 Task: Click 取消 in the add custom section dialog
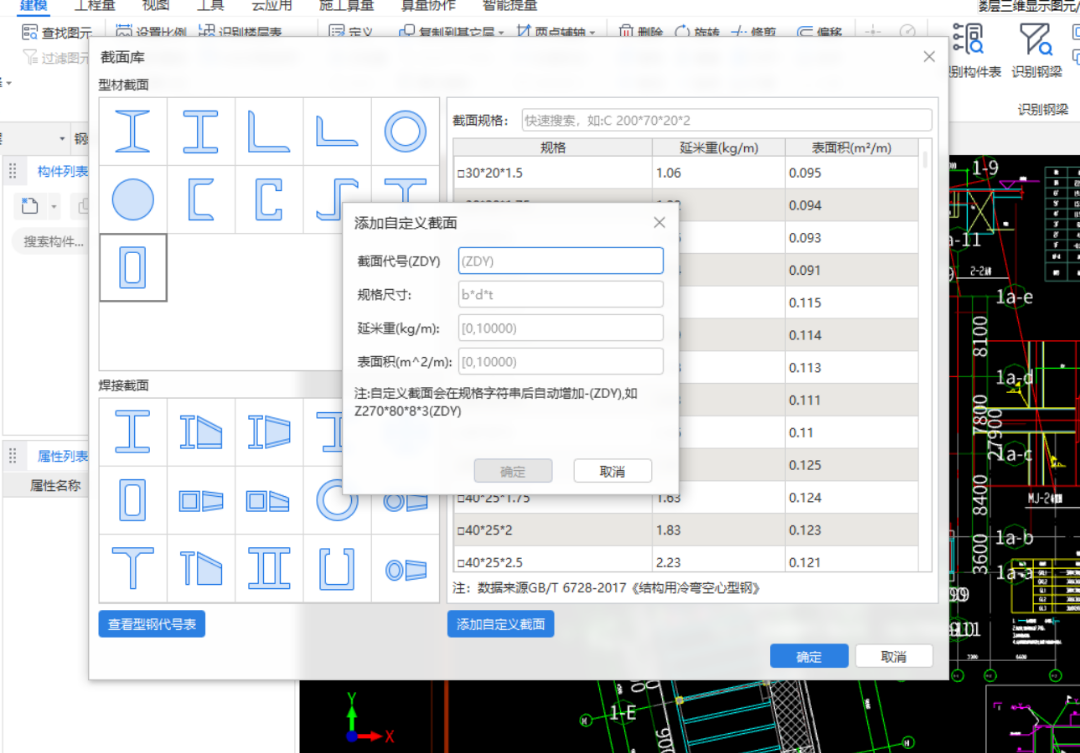pos(612,471)
